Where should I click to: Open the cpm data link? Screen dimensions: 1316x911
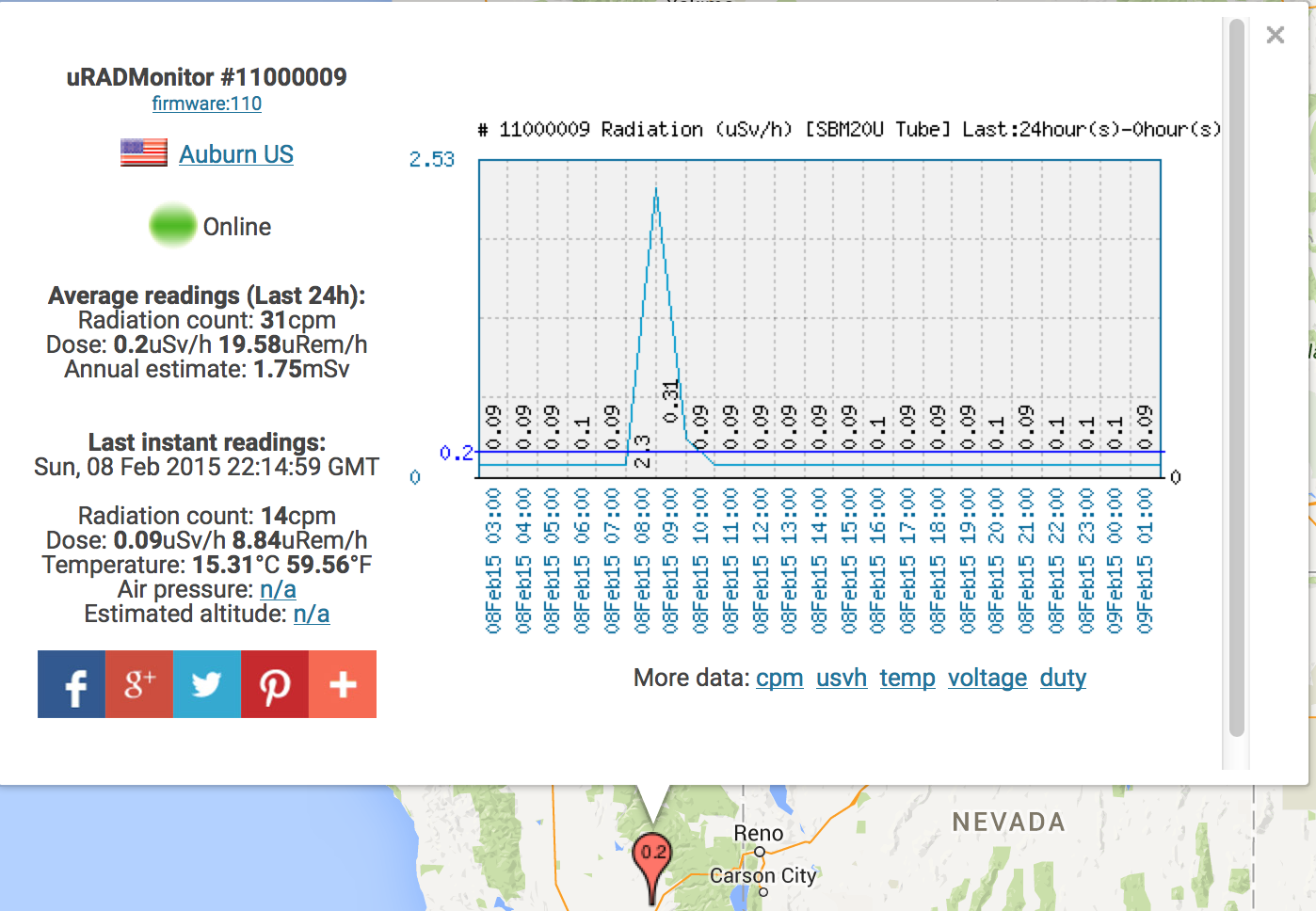click(x=779, y=678)
